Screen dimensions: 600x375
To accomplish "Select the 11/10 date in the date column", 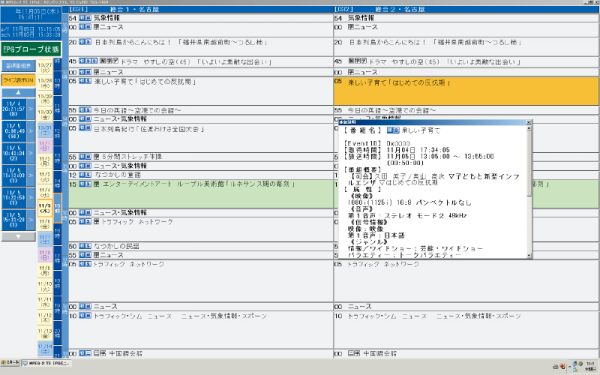I will pyautogui.click(x=45, y=286).
